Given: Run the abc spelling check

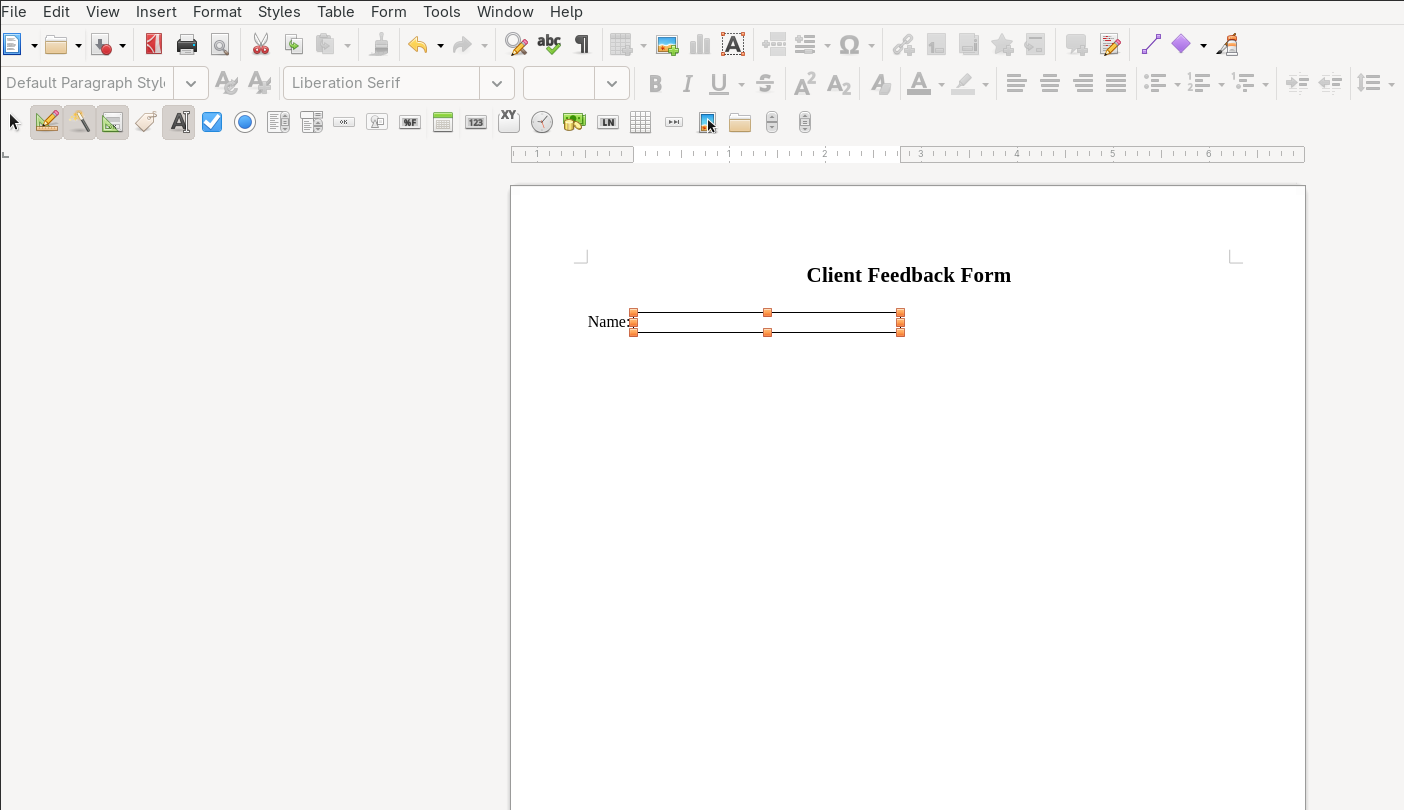Looking at the screenshot, I should [549, 44].
